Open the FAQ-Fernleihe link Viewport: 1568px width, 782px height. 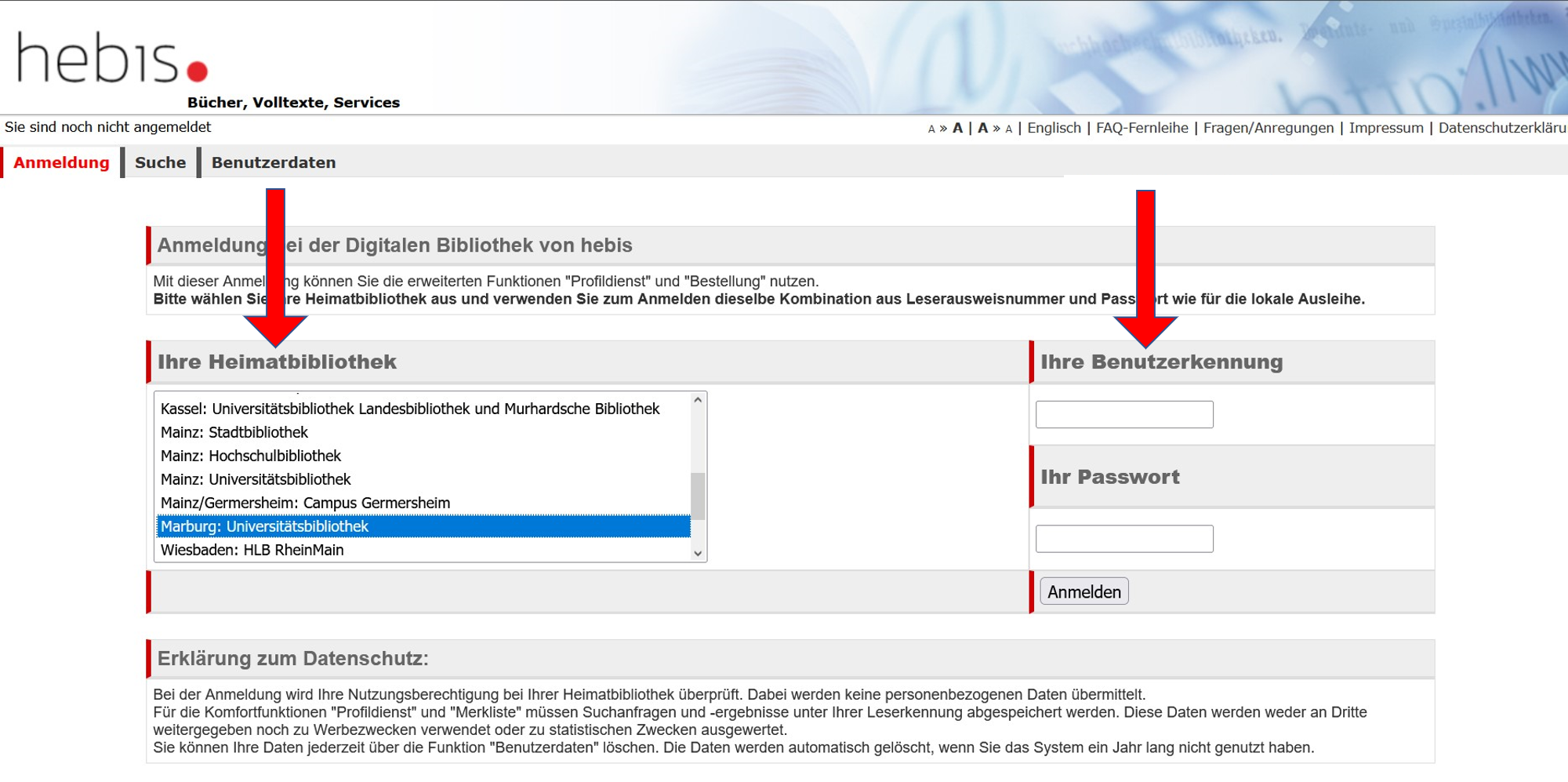[x=1142, y=128]
